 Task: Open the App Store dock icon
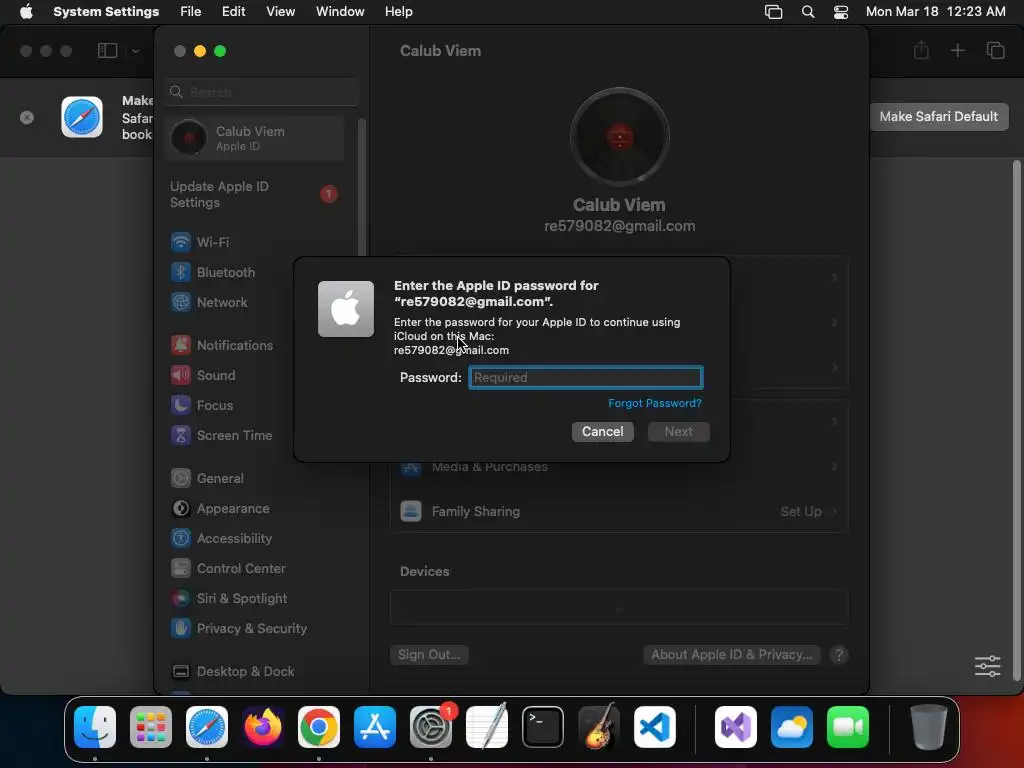tap(375, 727)
